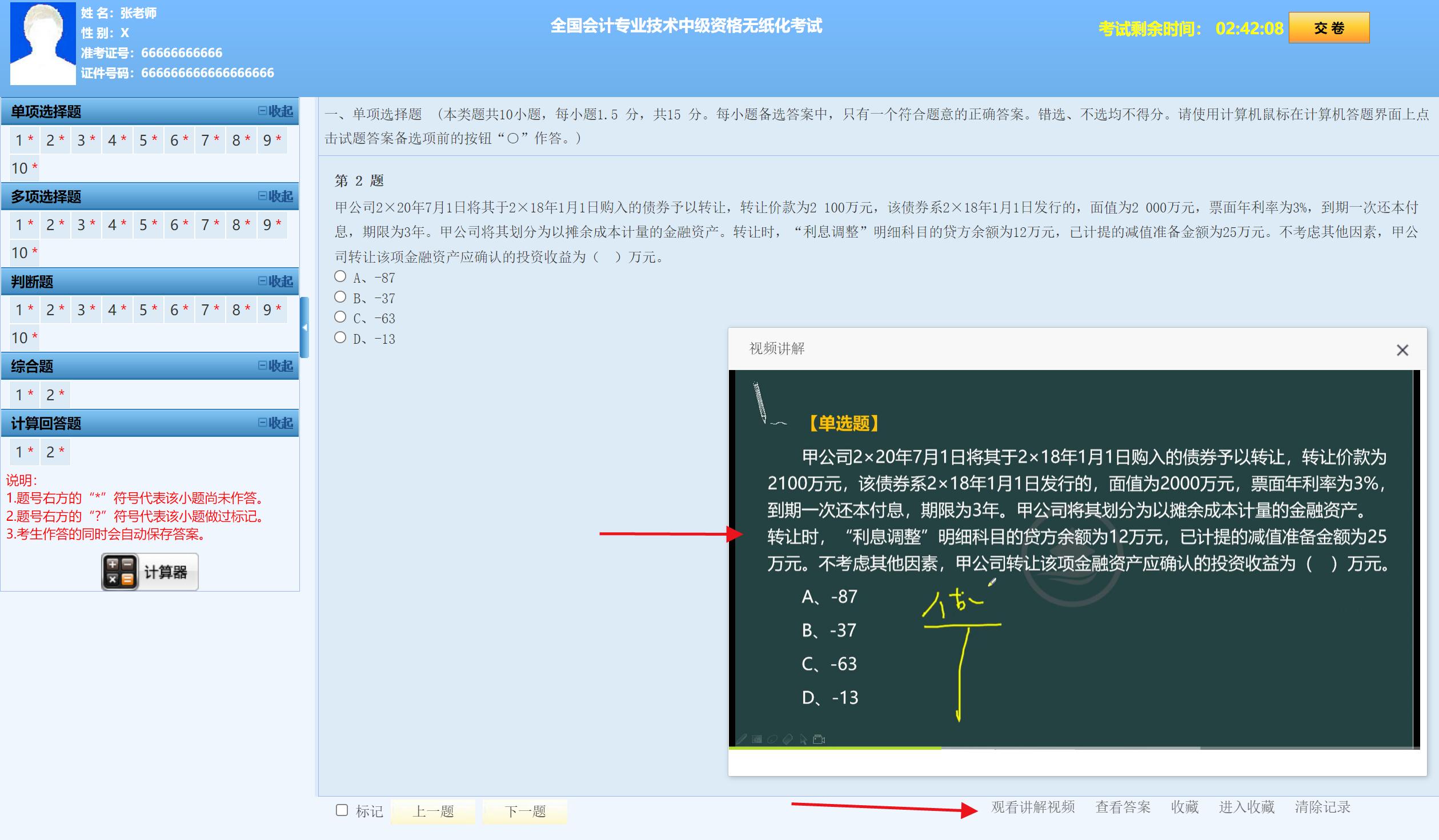This screenshot has width=1439, height=840.
Task: Select the pointer tool in video toolbar
Action: coord(803,739)
